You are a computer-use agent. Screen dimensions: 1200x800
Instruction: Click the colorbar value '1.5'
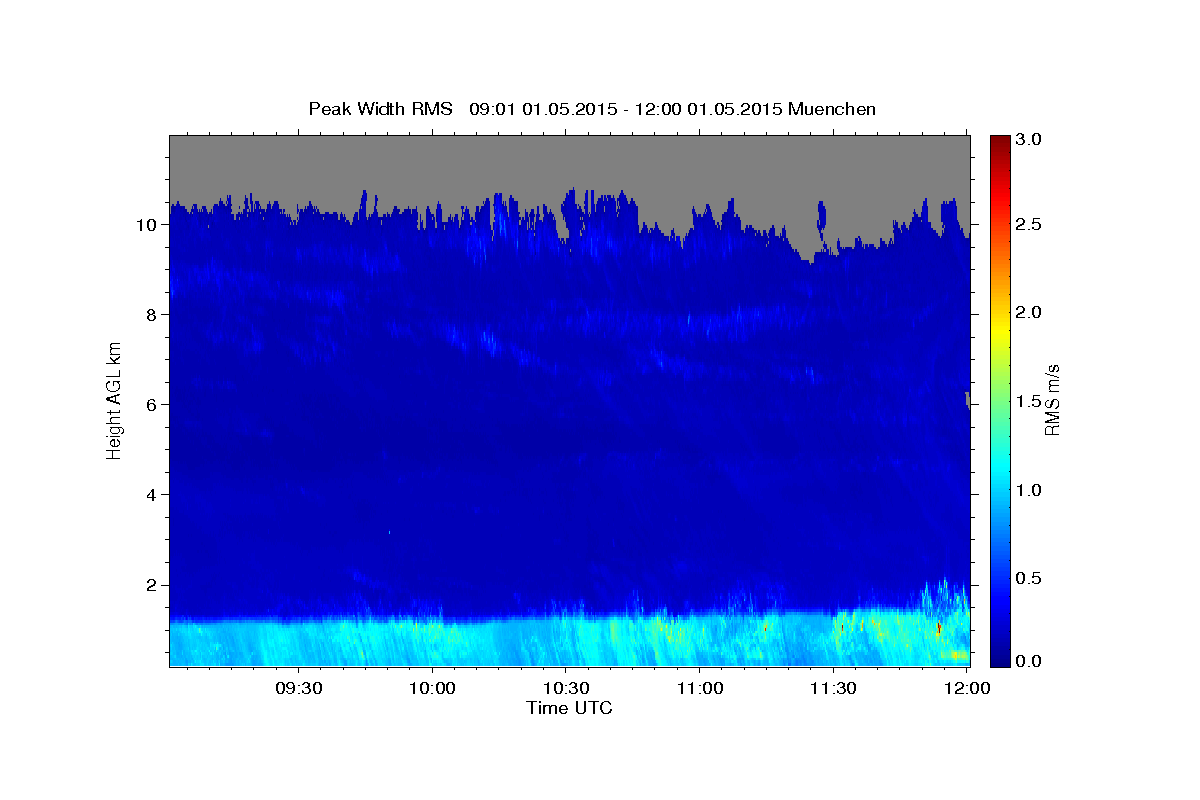pos(1030,400)
